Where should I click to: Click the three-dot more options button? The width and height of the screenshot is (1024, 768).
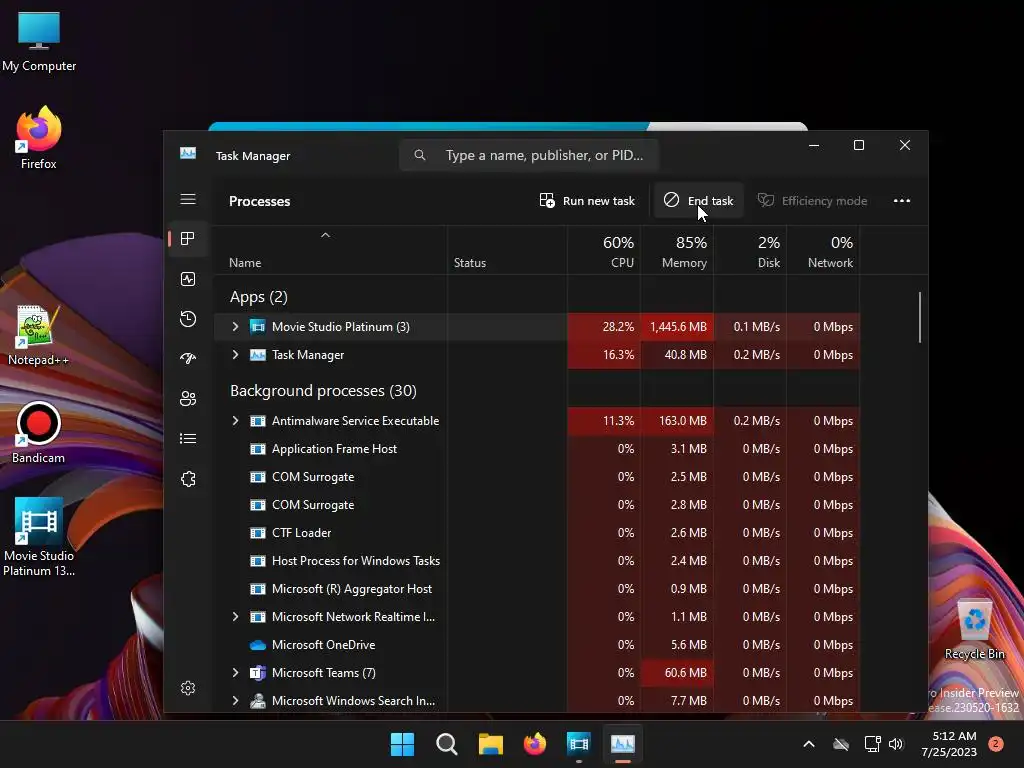click(901, 200)
